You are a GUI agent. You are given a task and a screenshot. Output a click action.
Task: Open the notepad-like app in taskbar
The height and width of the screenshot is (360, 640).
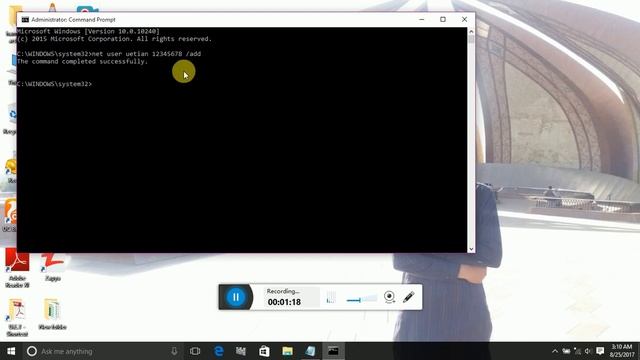tap(310, 351)
